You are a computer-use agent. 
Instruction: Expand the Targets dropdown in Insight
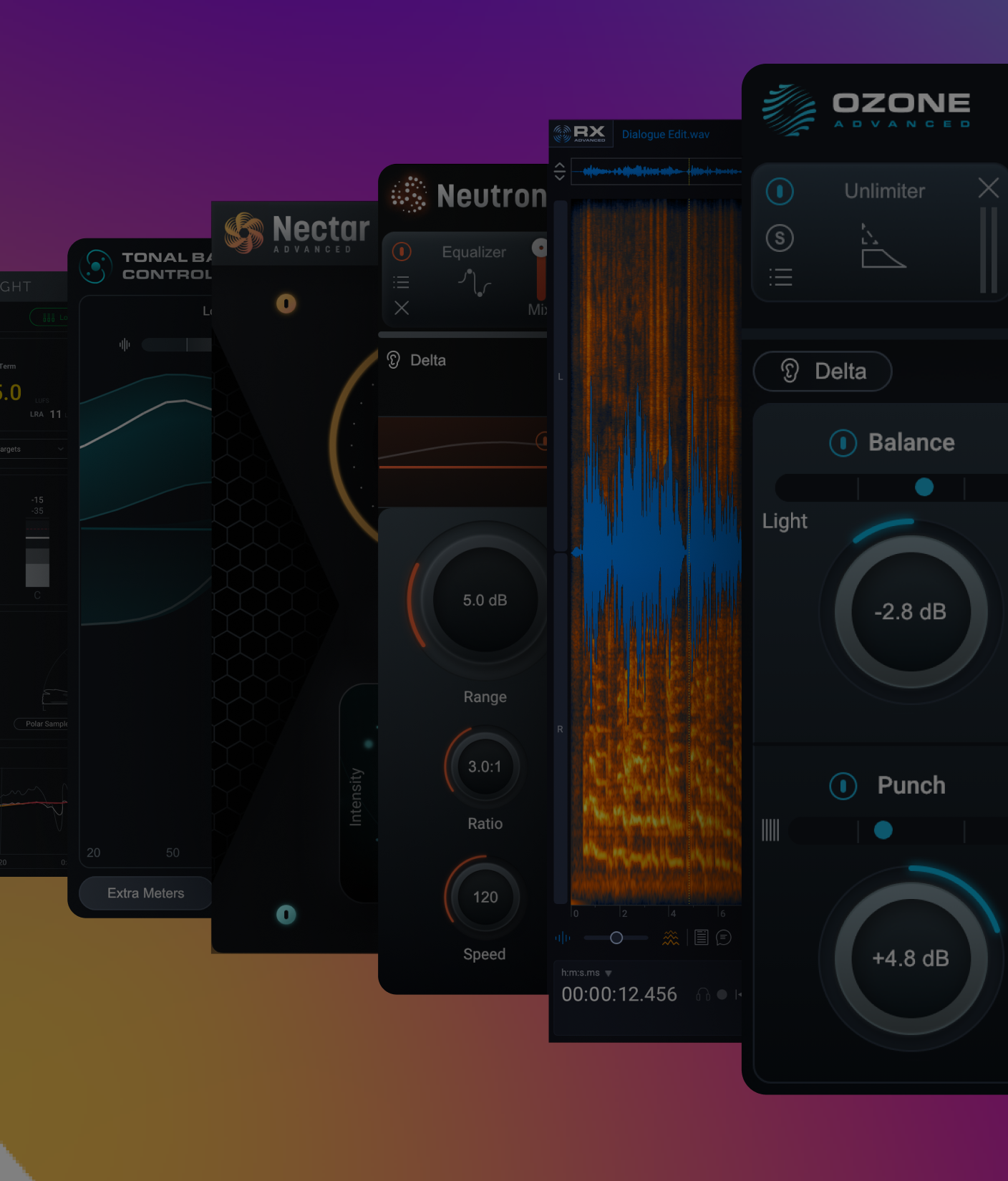[34, 449]
